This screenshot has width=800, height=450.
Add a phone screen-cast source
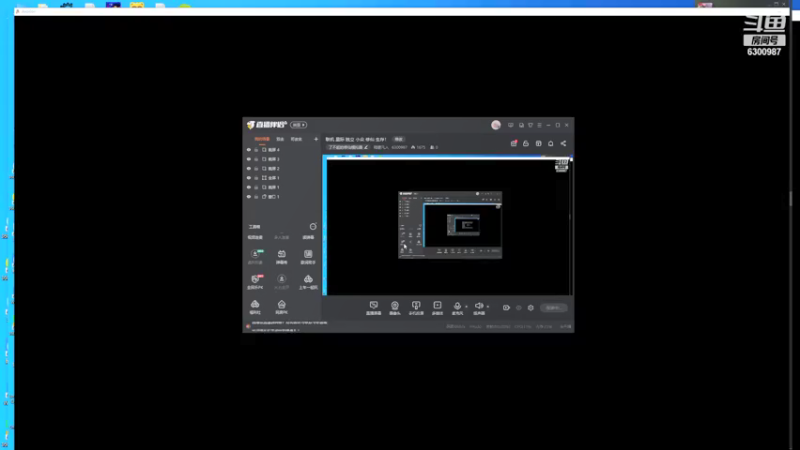coord(416,308)
